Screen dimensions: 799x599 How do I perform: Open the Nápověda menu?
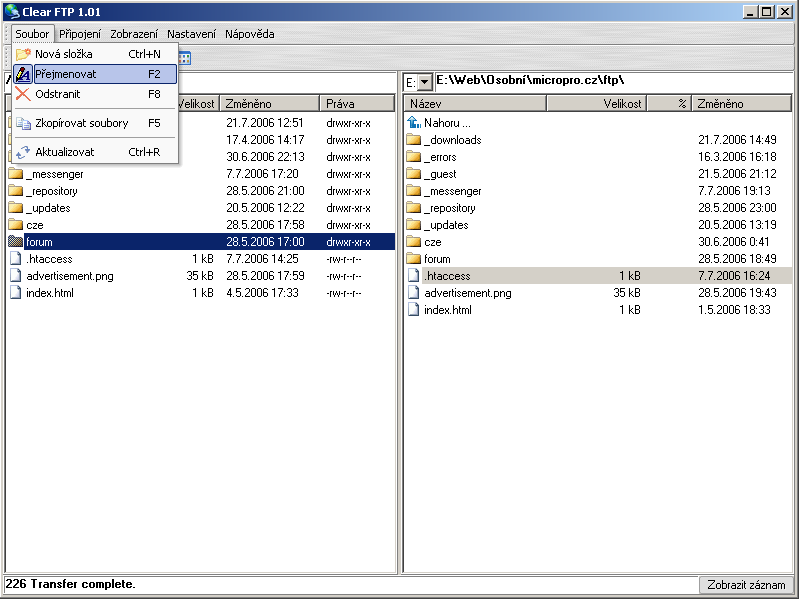[x=249, y=34]
